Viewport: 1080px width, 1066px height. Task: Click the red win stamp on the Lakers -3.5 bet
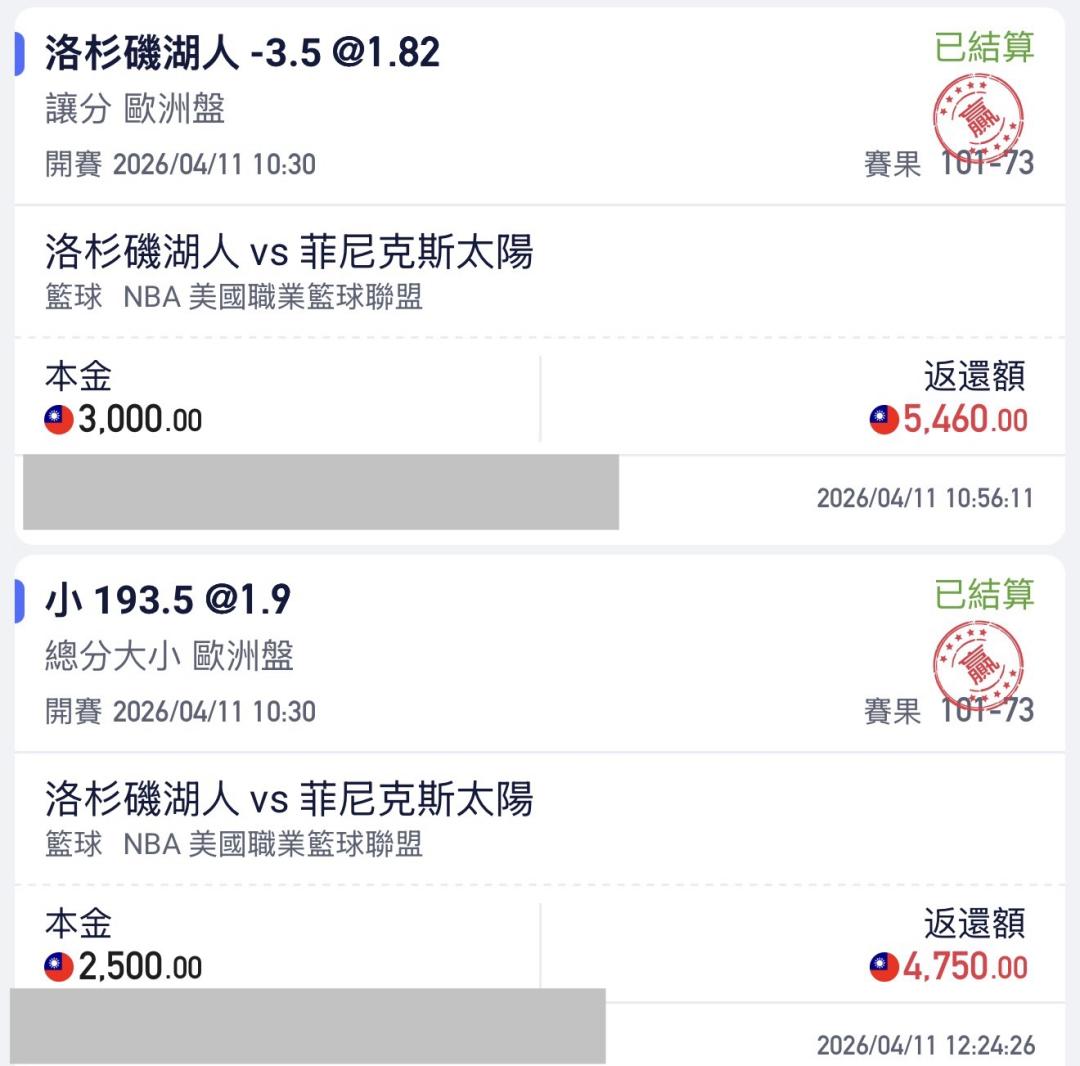(x=977, y=117)
